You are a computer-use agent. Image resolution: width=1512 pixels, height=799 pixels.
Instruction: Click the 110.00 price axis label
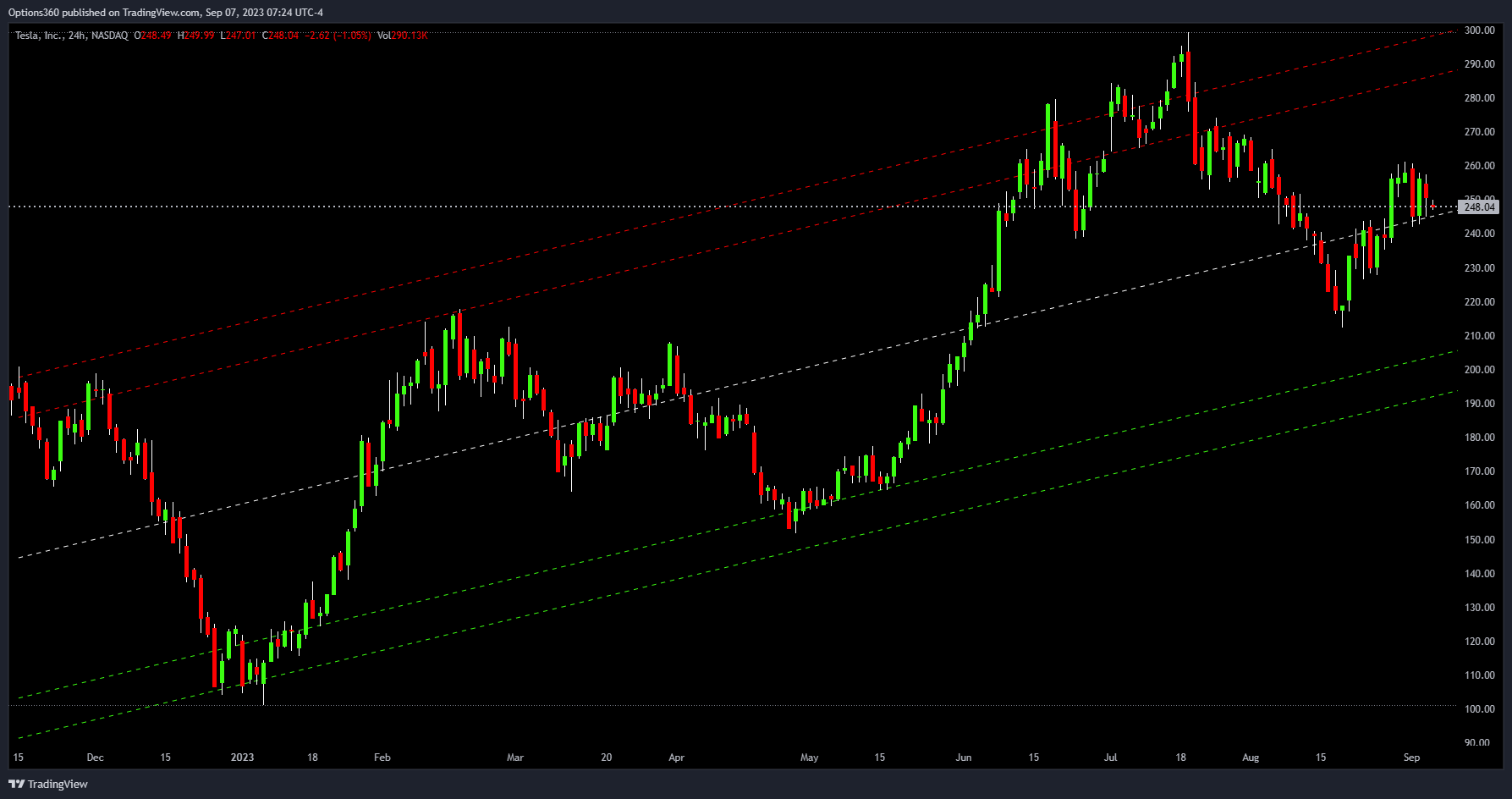point(1480,675)
